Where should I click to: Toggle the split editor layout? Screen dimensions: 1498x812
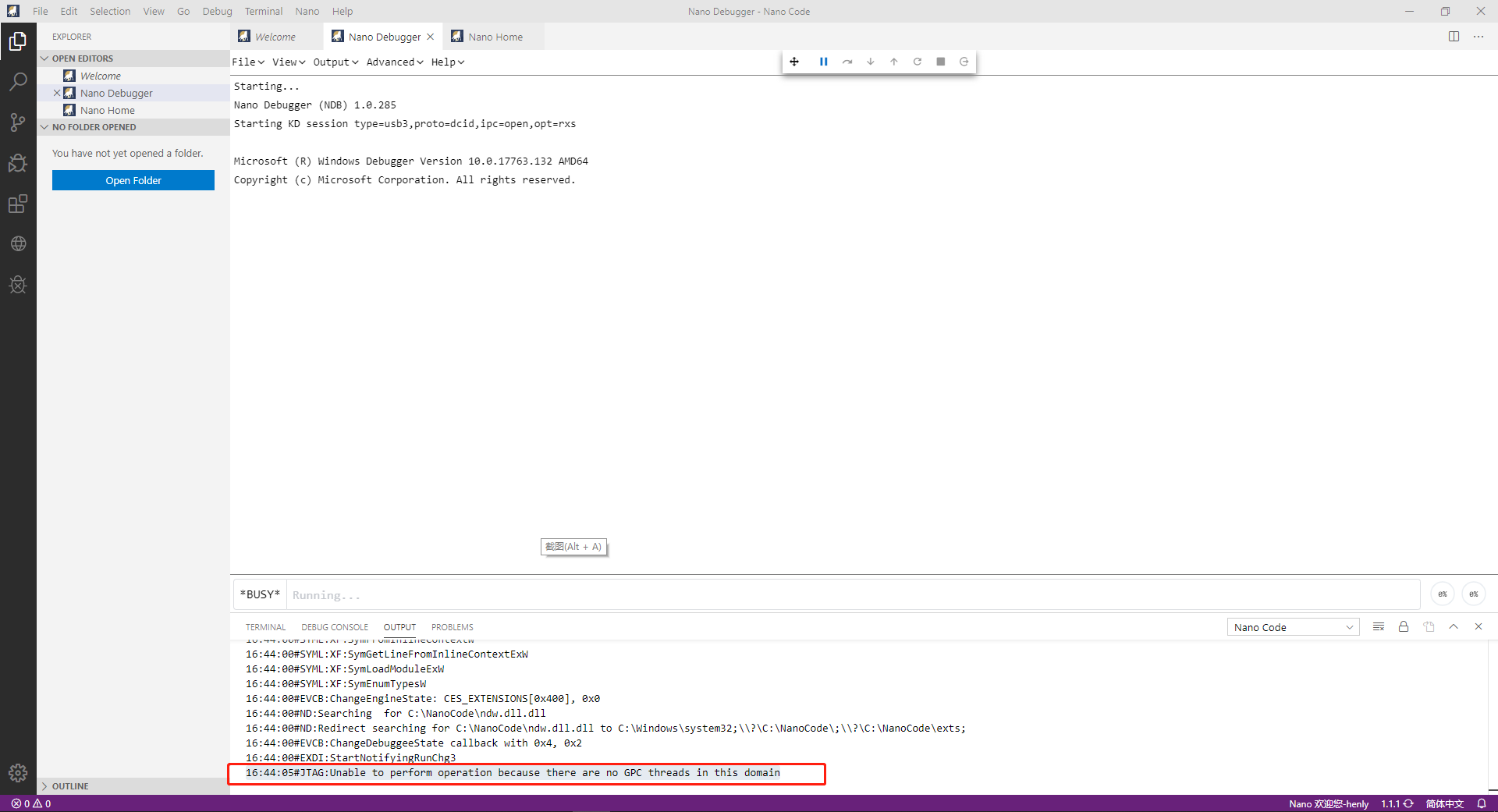[1454, 37]
